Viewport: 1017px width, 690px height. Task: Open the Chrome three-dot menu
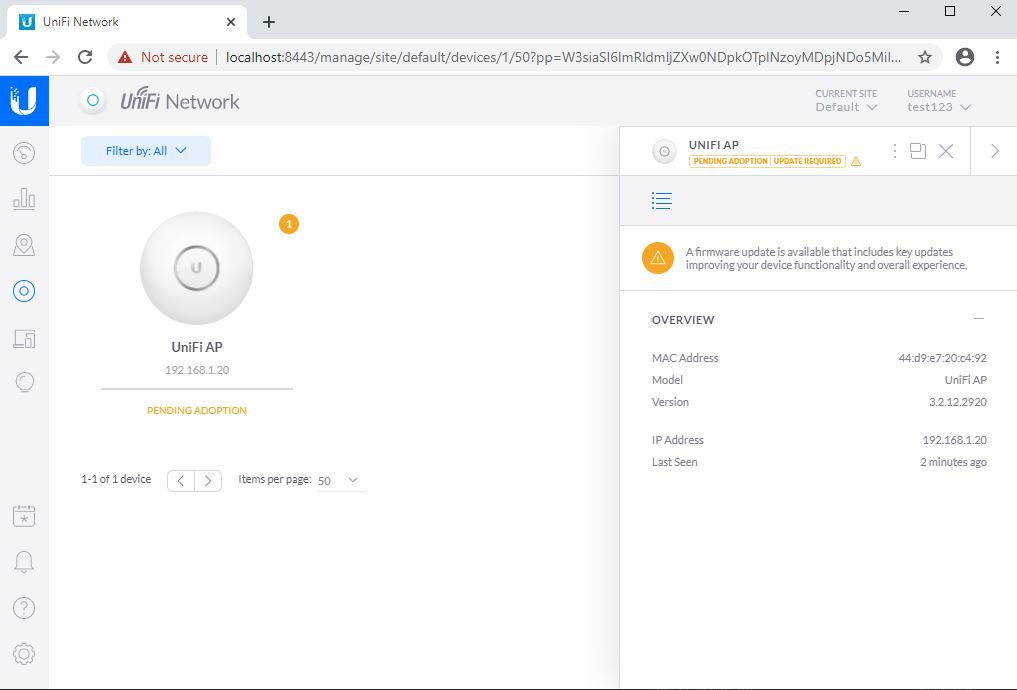998,57
